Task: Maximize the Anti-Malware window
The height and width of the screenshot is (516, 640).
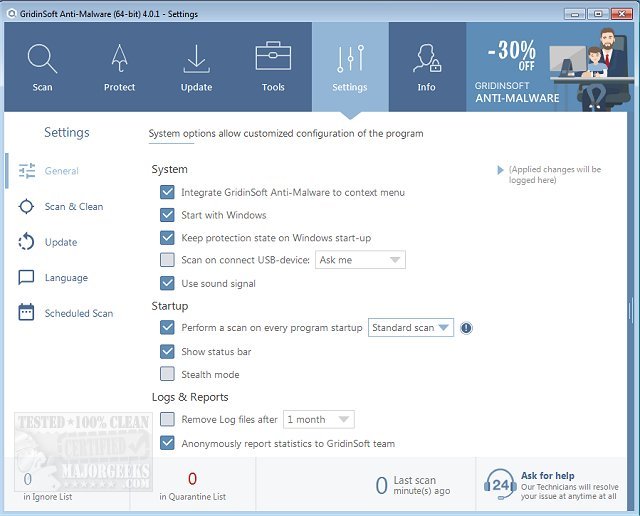Action: [598, 14]
